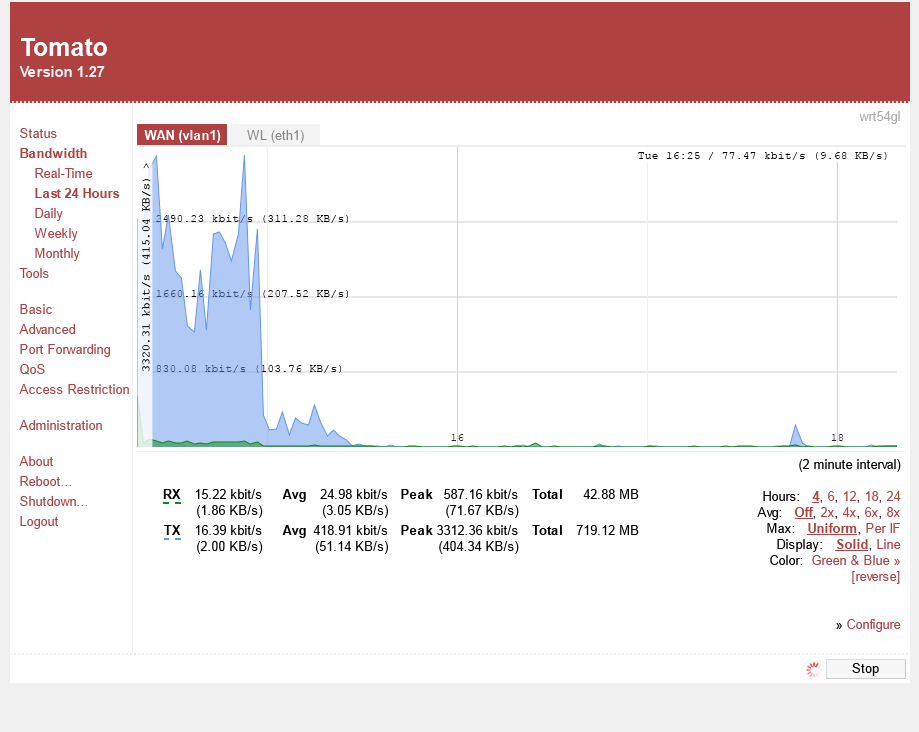Viewport: 919px width, 732px height.
Task: Change Max scaling to Per IF
Action: tap(883, 528)
